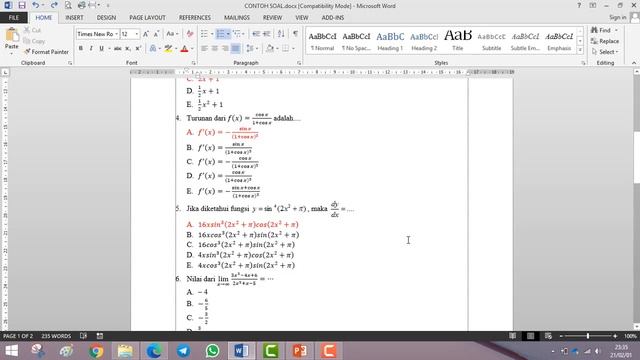This screenshot has width=640, height=360.
Task: Open Google Chrome from the taskbar
Action: click(x=96, y=351)
